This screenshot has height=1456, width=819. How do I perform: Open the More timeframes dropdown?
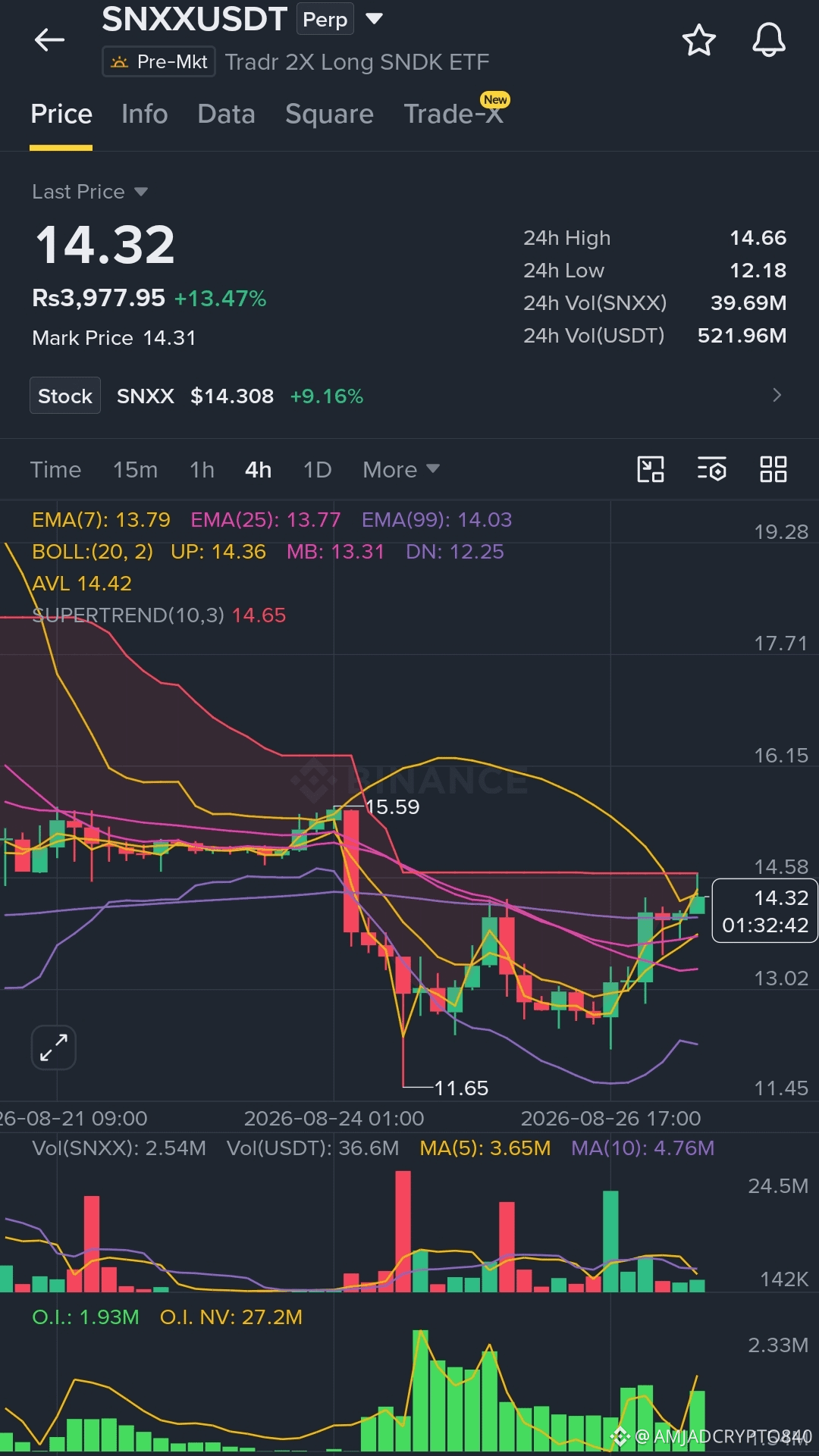pos(400,470)
